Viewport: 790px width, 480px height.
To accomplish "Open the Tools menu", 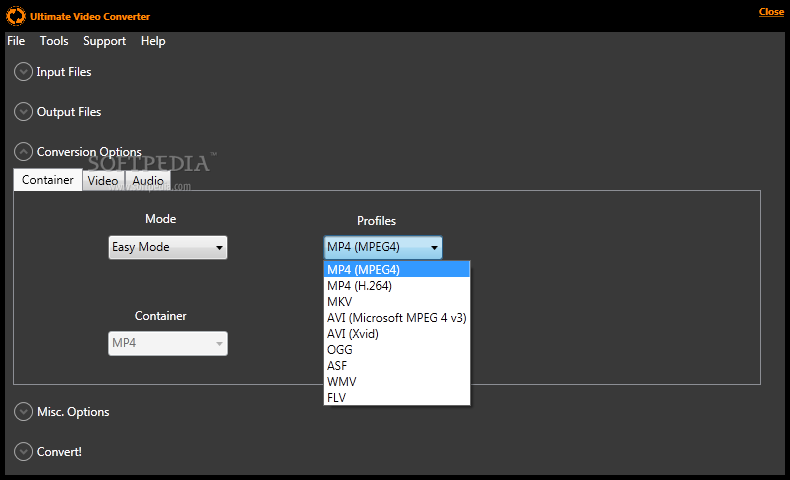I will pos(54,41).
